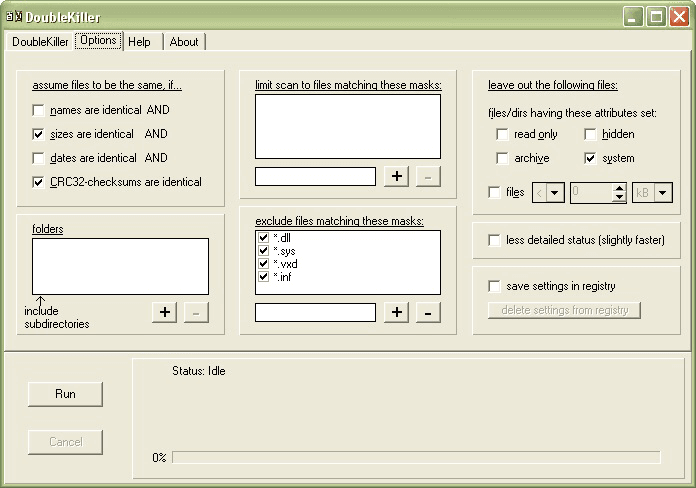This screenshot has height=488, width=696.
Task: Click the Cancel button
Action: click(x=65, y=442)
